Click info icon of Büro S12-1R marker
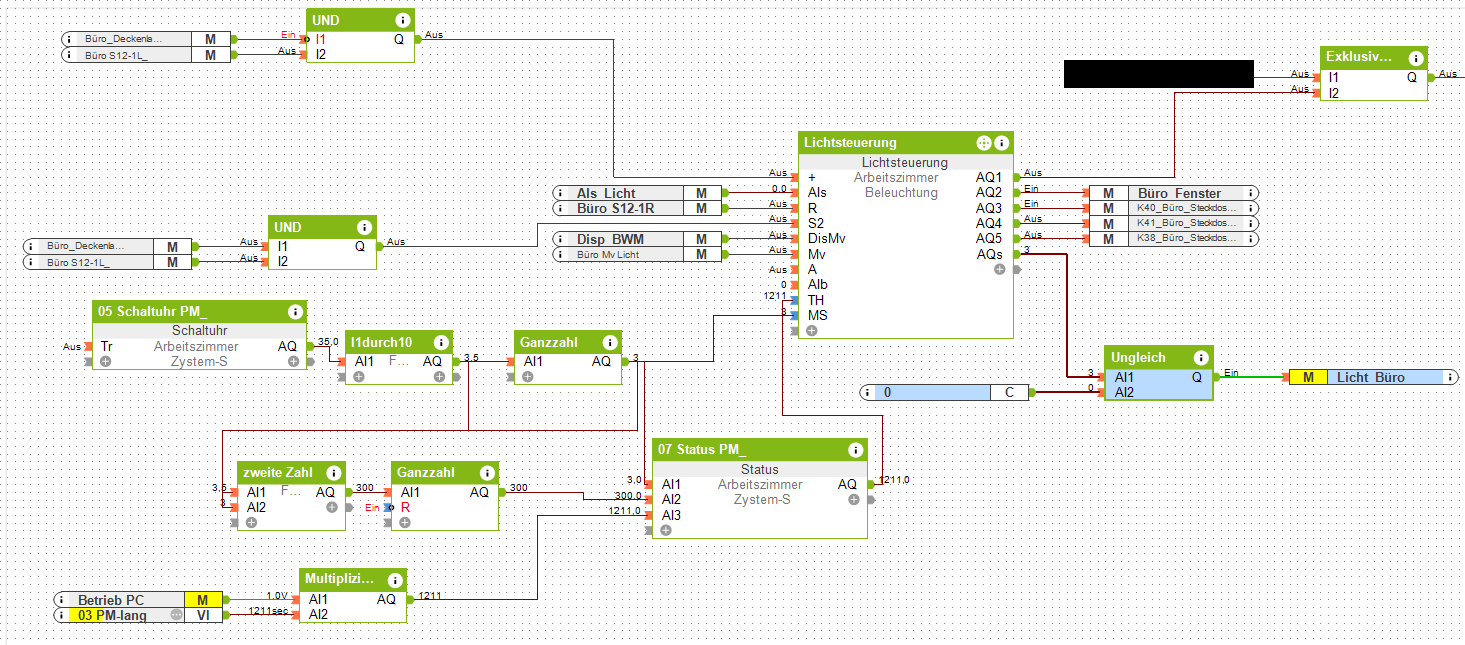 click(x=559, y=208)
